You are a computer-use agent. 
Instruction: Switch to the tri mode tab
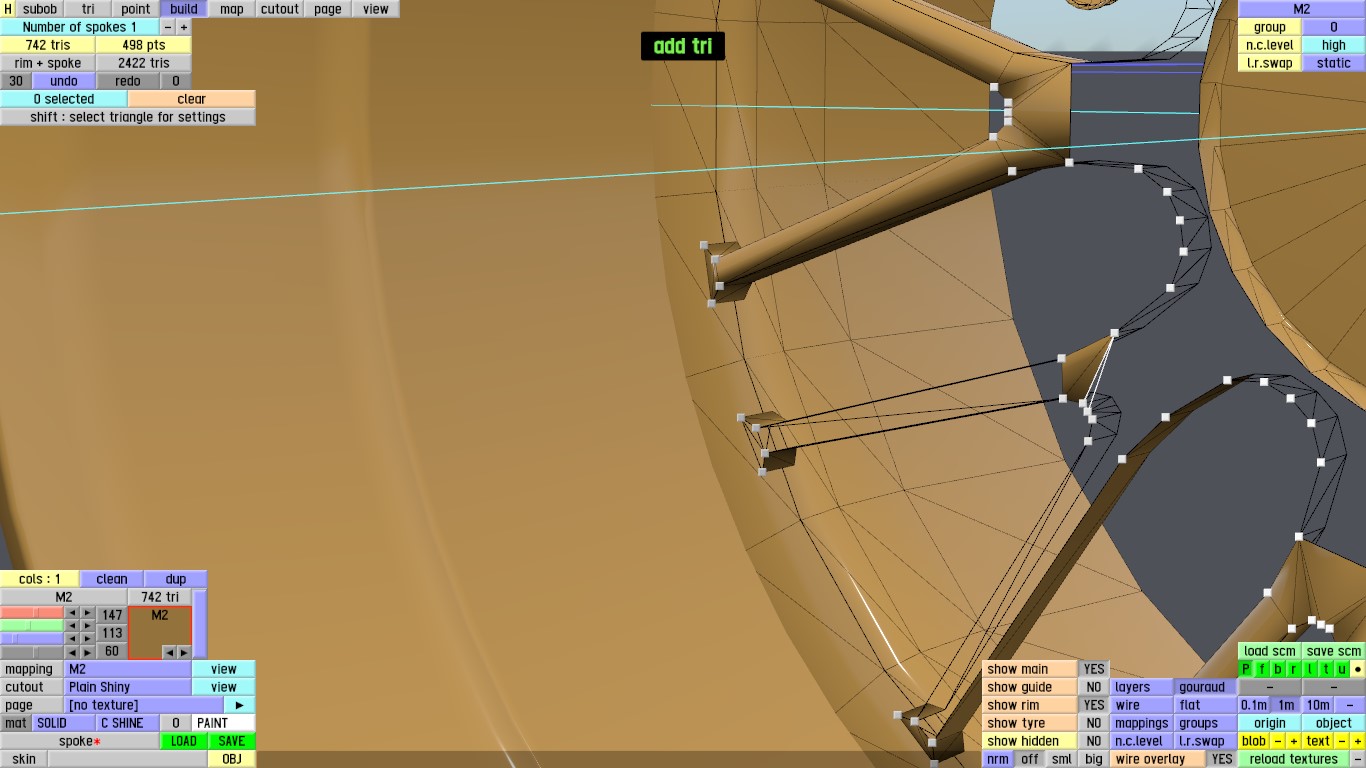88,9
